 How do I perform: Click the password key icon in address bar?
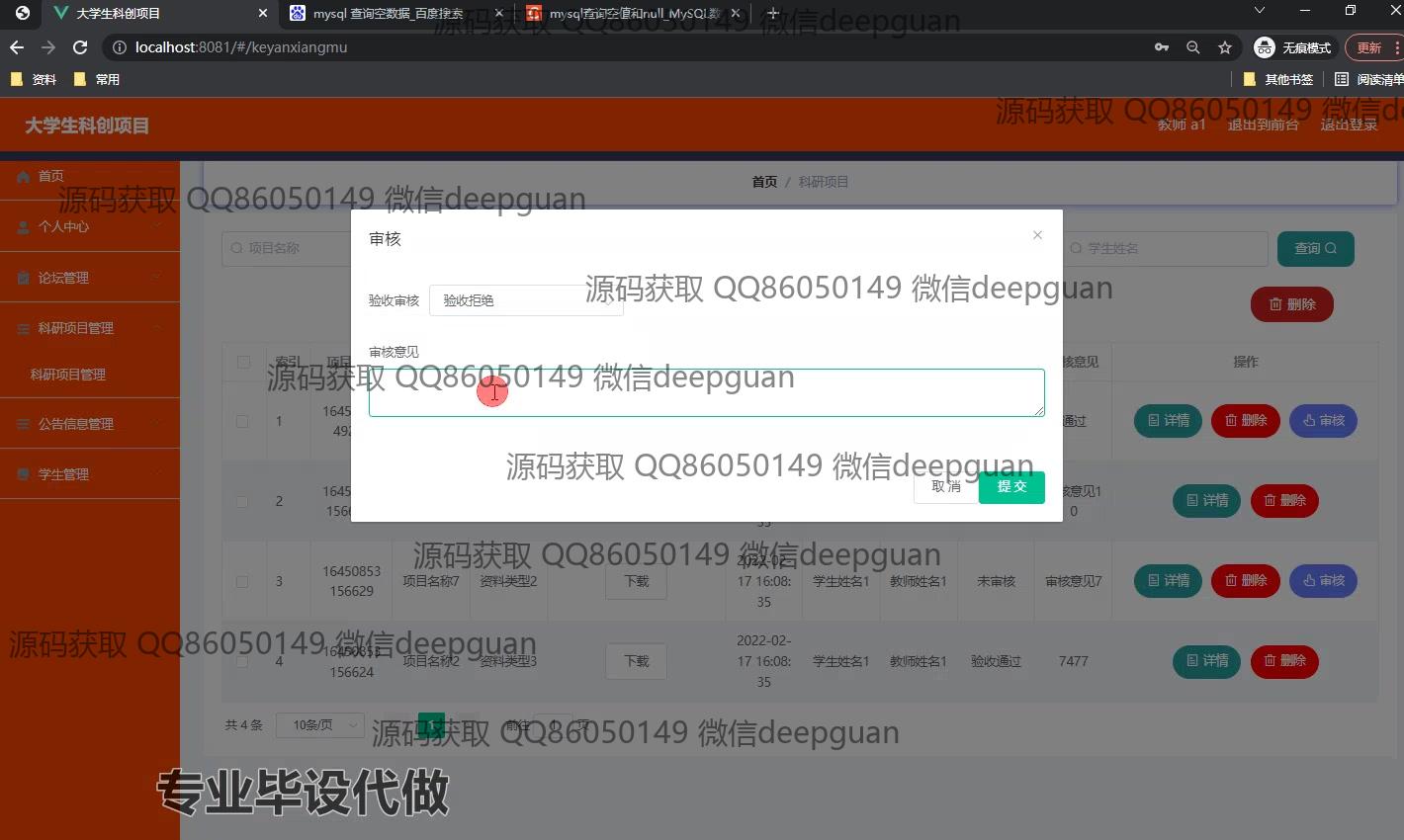point(1162,47)
